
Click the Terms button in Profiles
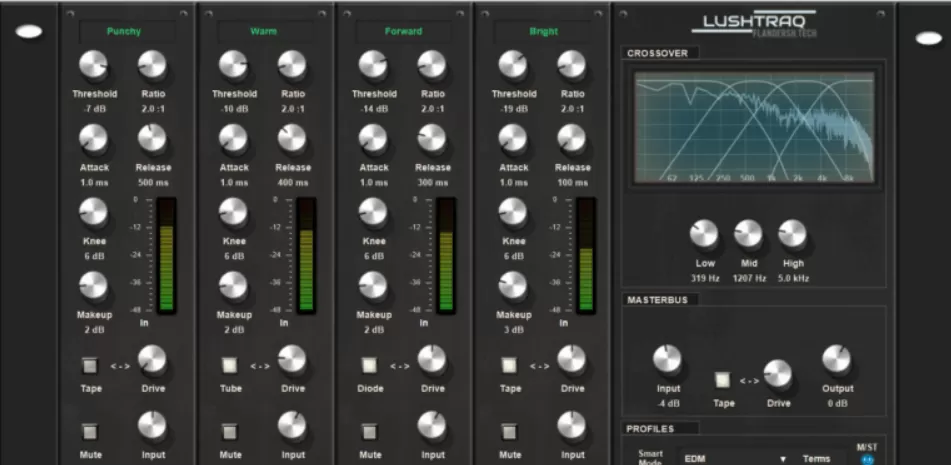tap(816, 459)
